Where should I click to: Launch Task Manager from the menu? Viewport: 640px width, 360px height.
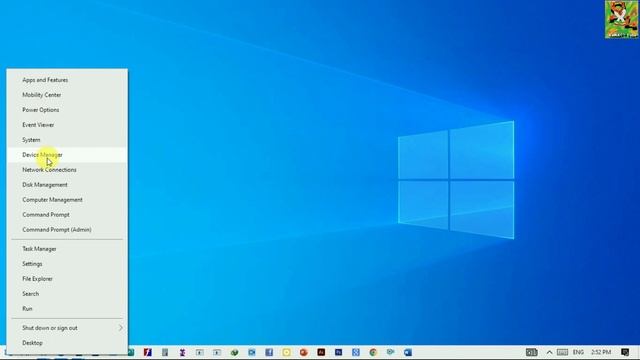(67, 249)
